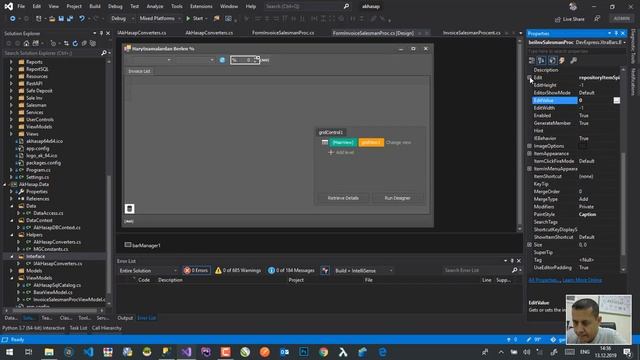Click the Solution Explorer horizontal scrollbar
The height and width of the screenshot is (360, 640).
tap(54, 311)
